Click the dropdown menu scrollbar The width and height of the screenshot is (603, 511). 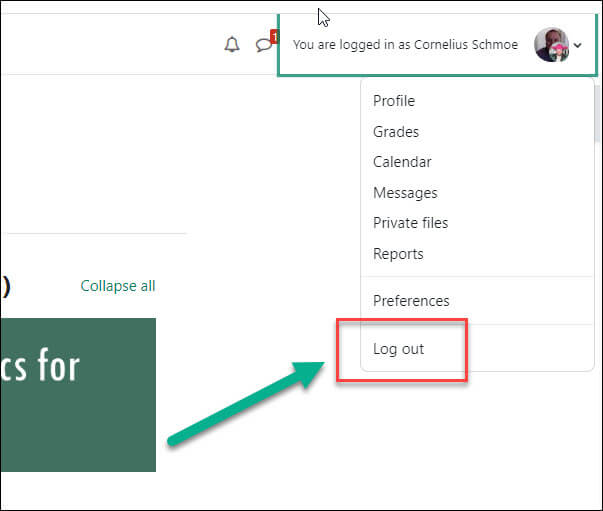597,113
